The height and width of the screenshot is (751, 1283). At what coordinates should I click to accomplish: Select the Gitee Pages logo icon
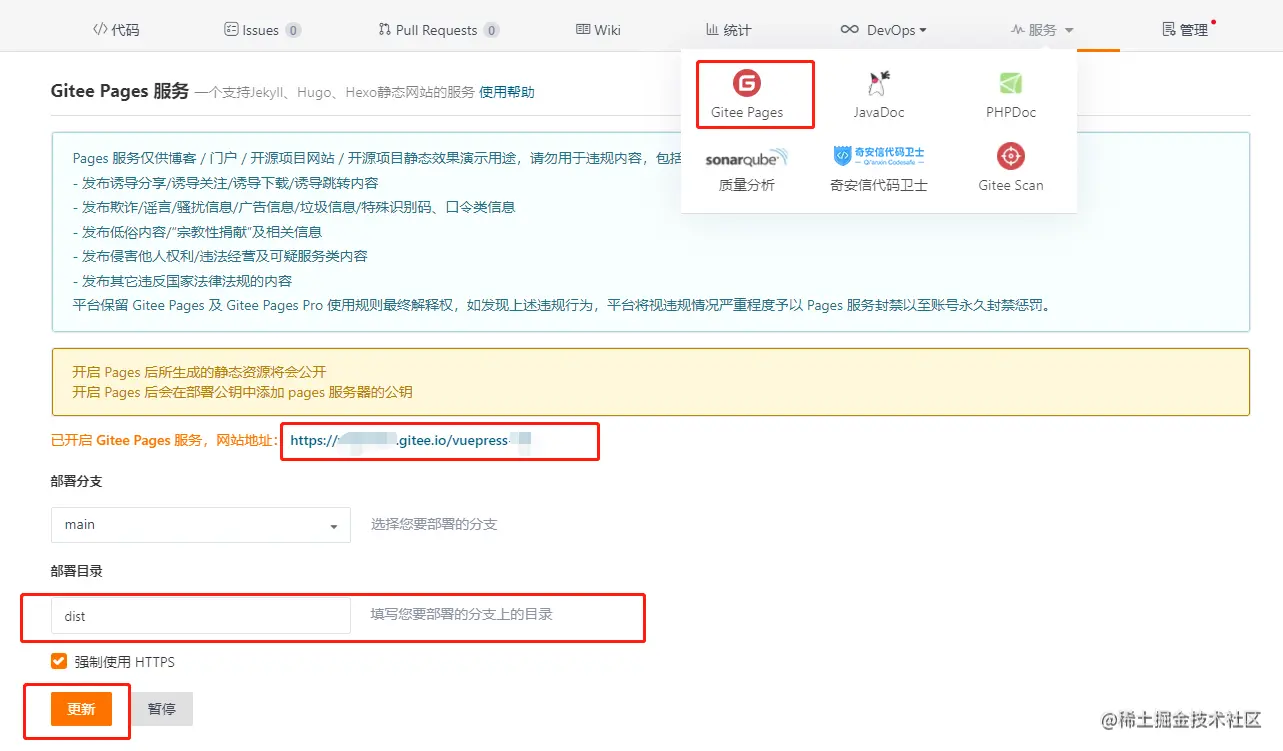point(747,83)
